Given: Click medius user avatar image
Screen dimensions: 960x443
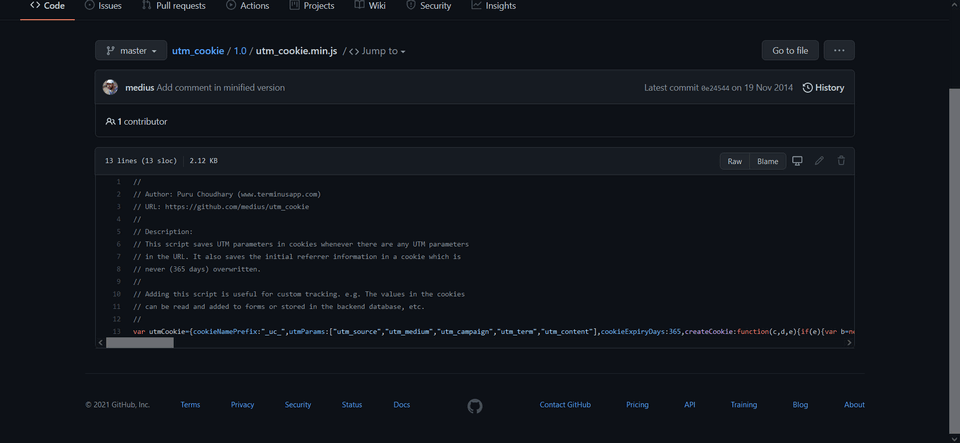Looking at the screenshot, I should (111, 88).
